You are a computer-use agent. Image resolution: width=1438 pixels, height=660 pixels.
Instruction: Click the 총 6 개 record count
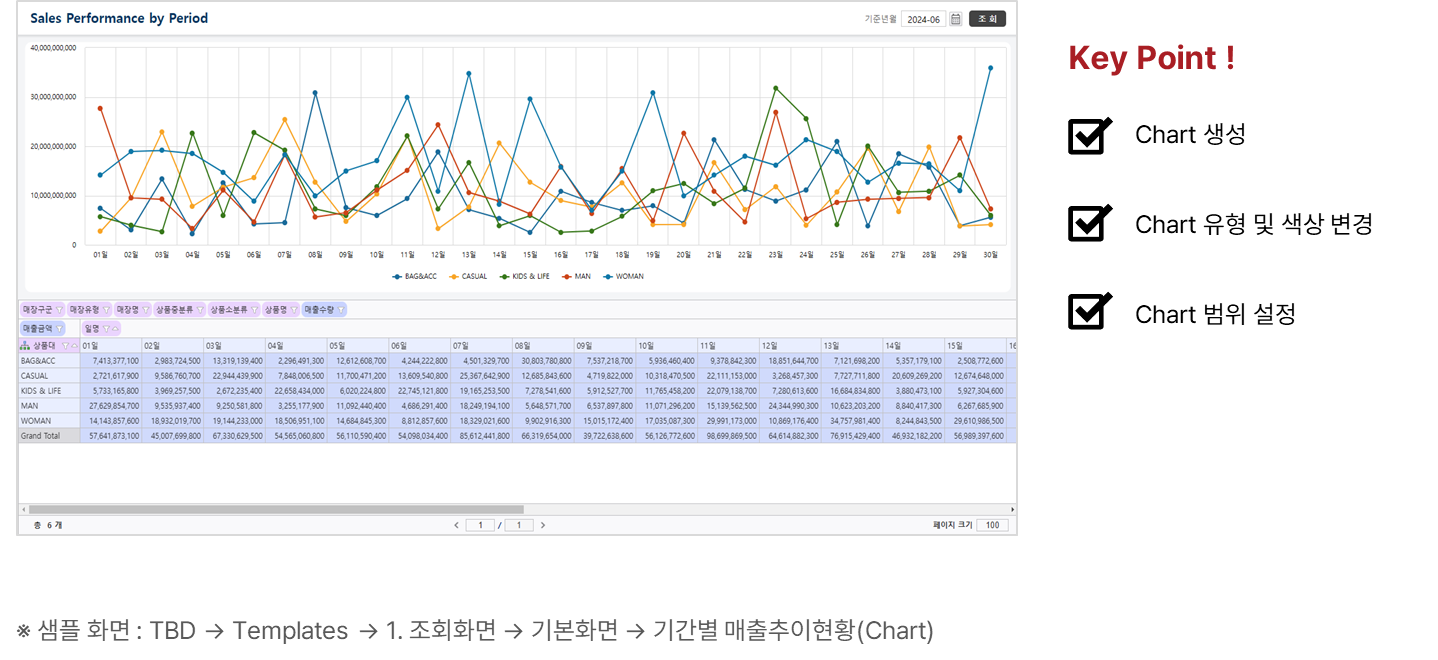[x=47, y=525]
